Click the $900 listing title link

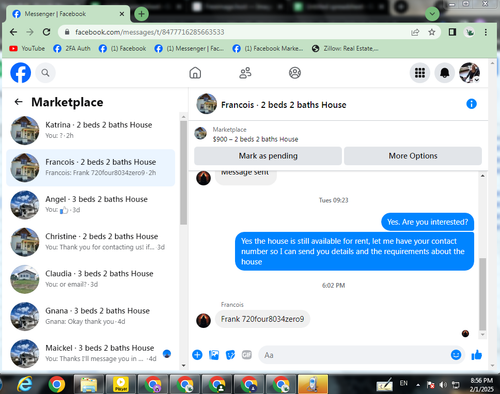(x=255, y=139)
